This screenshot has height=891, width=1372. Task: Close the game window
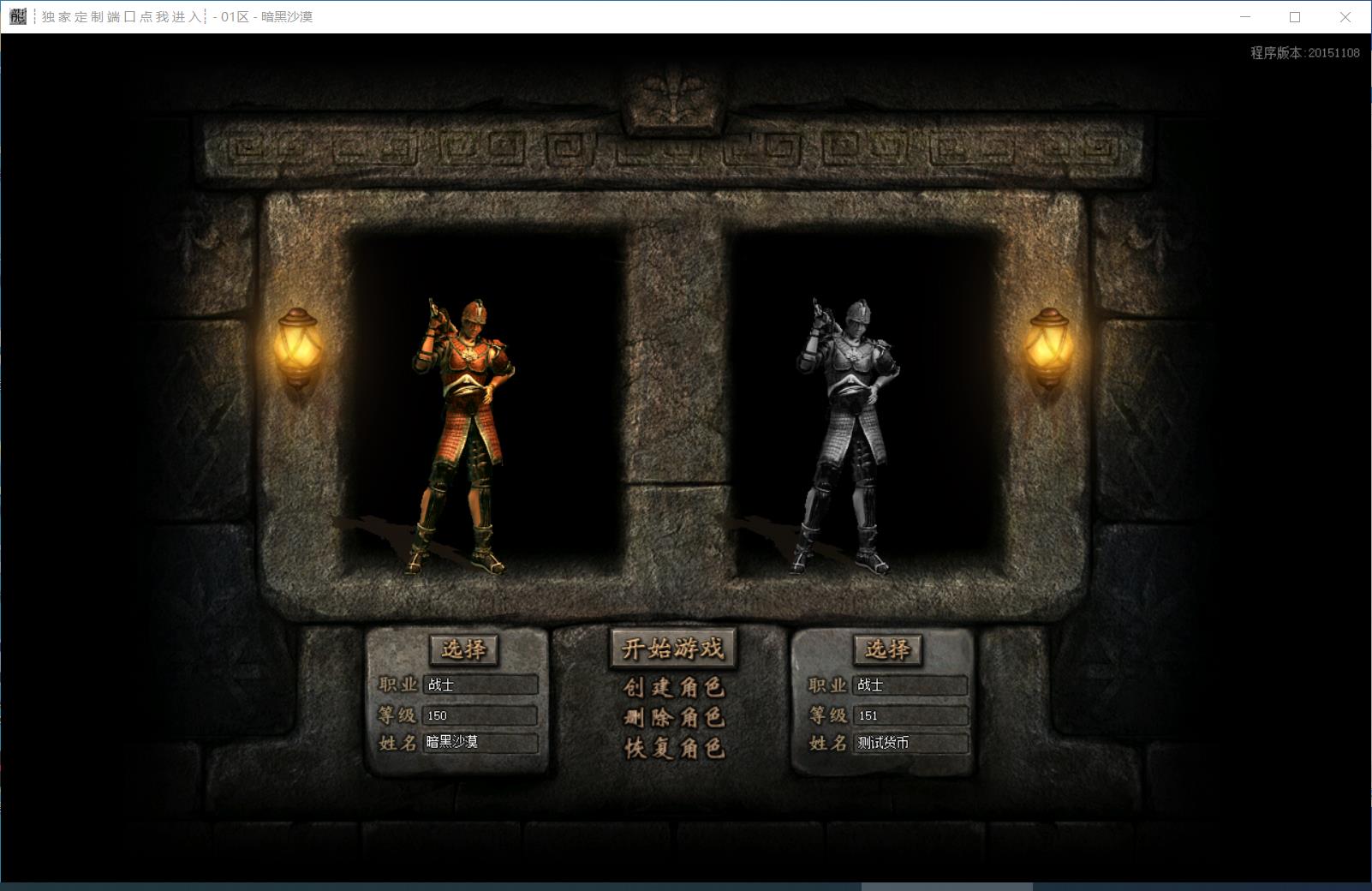tap(1345, 16)
